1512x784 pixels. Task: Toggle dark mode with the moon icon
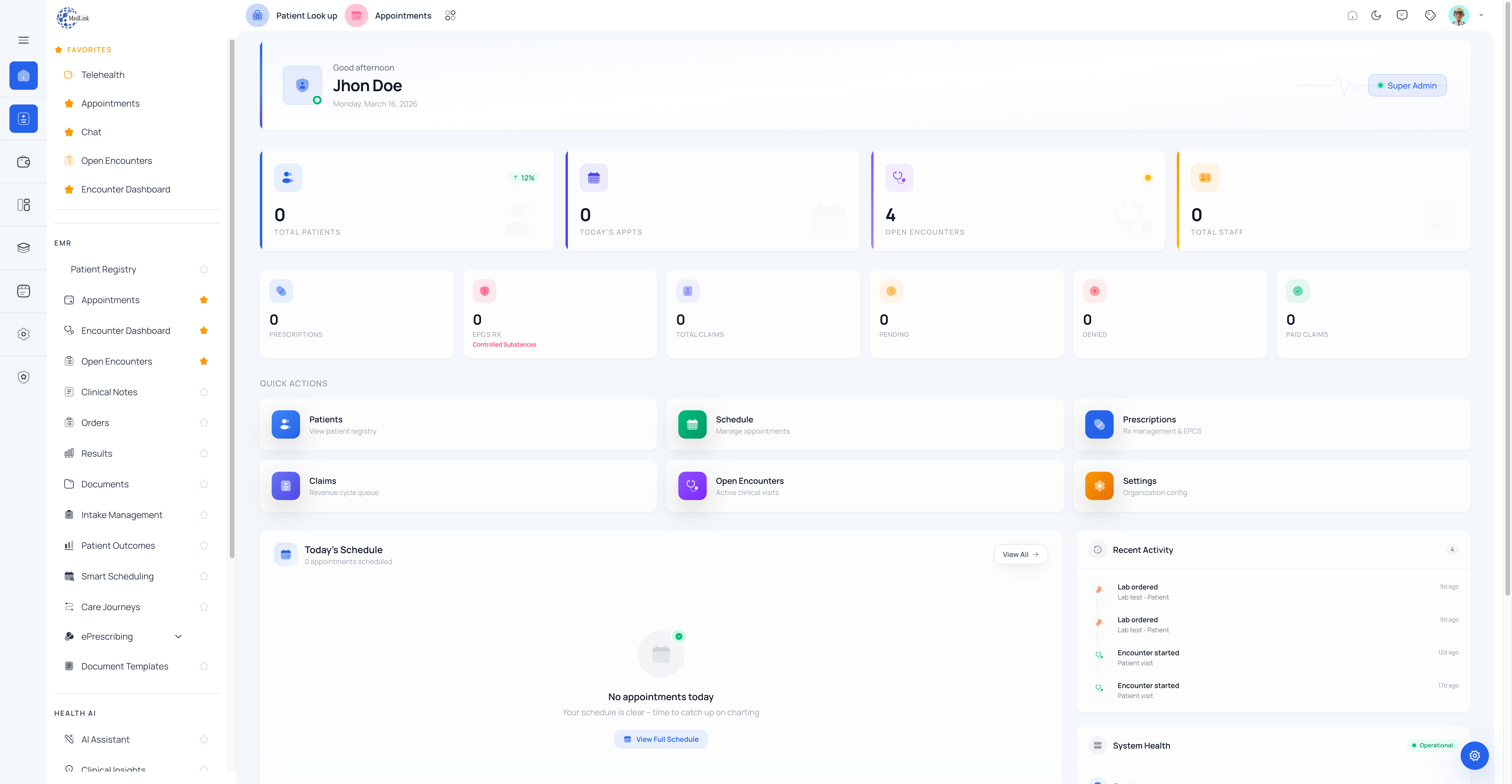(1376, 15)
